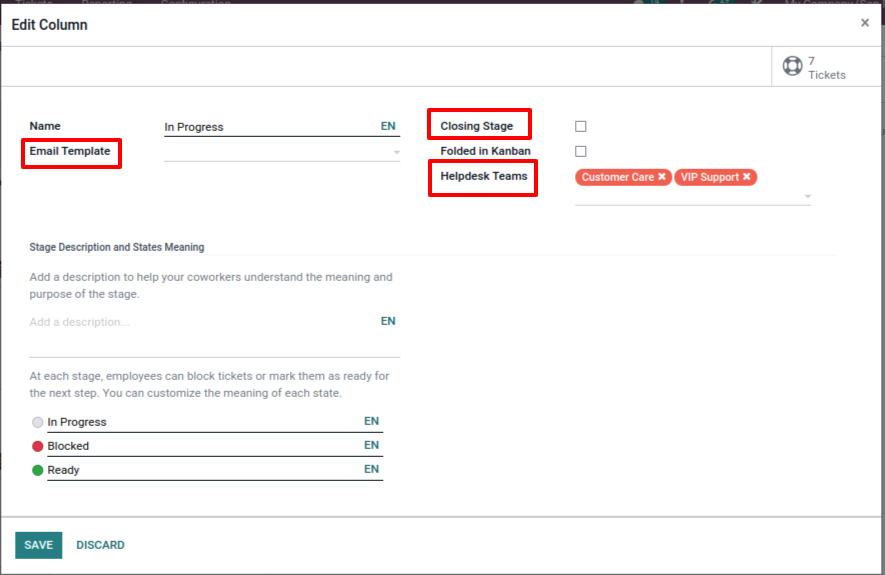
Task: Remove the Customer Care team tag
Action: coord(662,177)
